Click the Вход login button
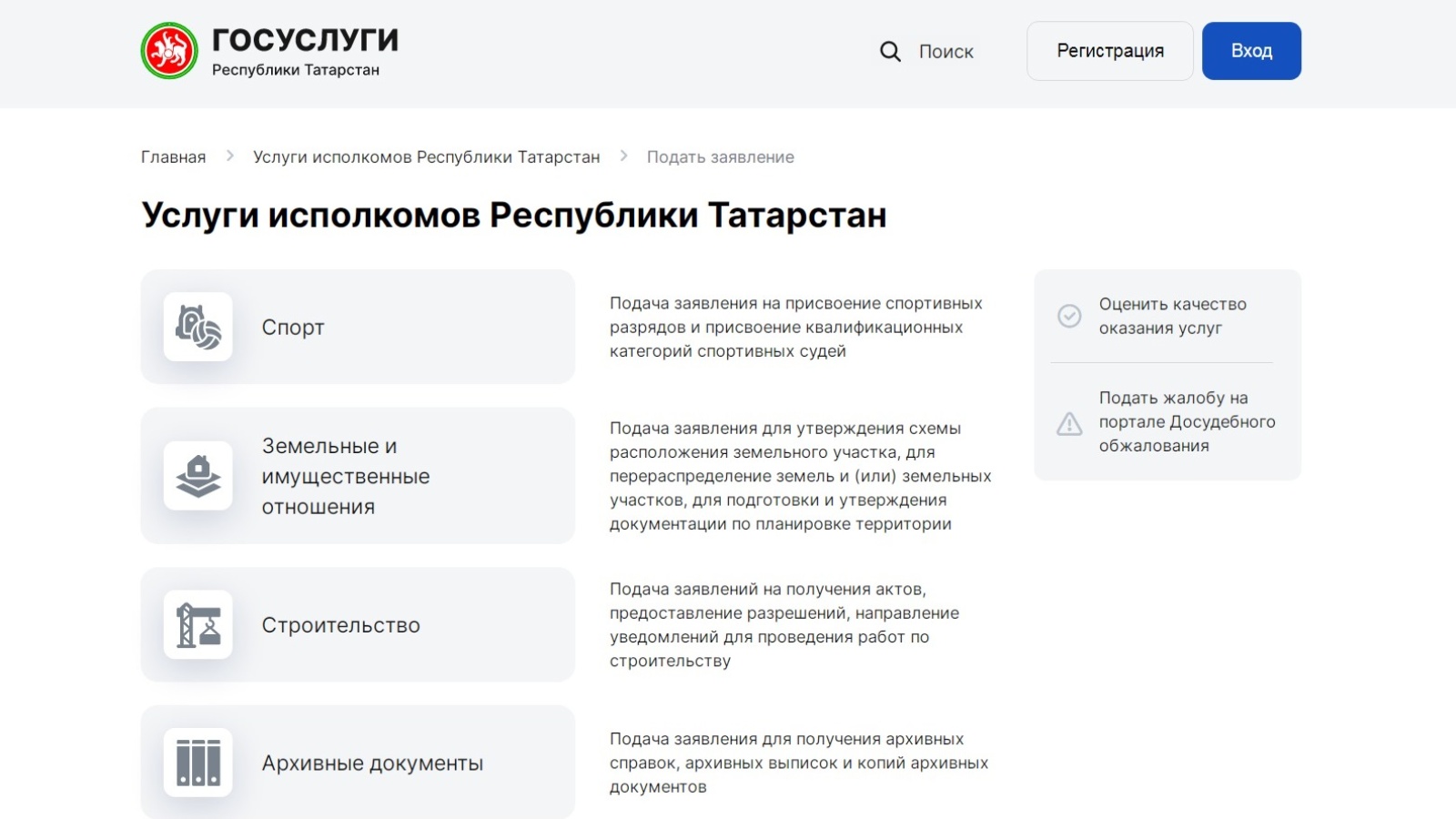This screenshot has height=819, width=1456. [x=1251, y=51]
